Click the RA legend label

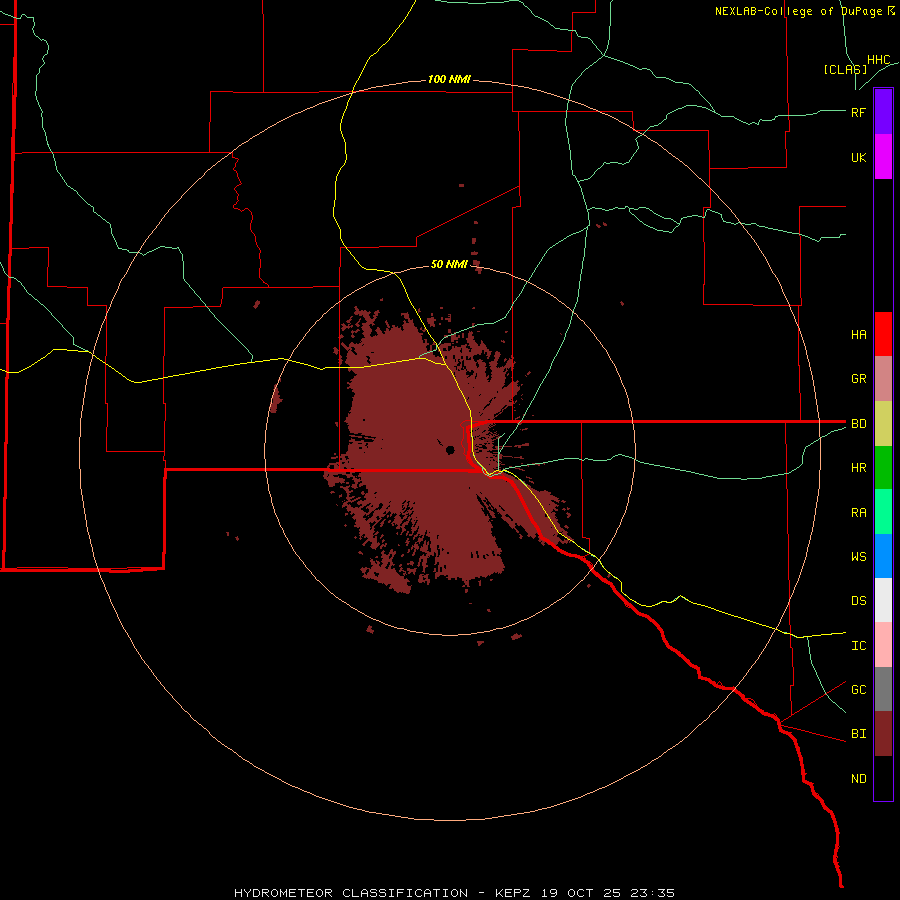858,513
